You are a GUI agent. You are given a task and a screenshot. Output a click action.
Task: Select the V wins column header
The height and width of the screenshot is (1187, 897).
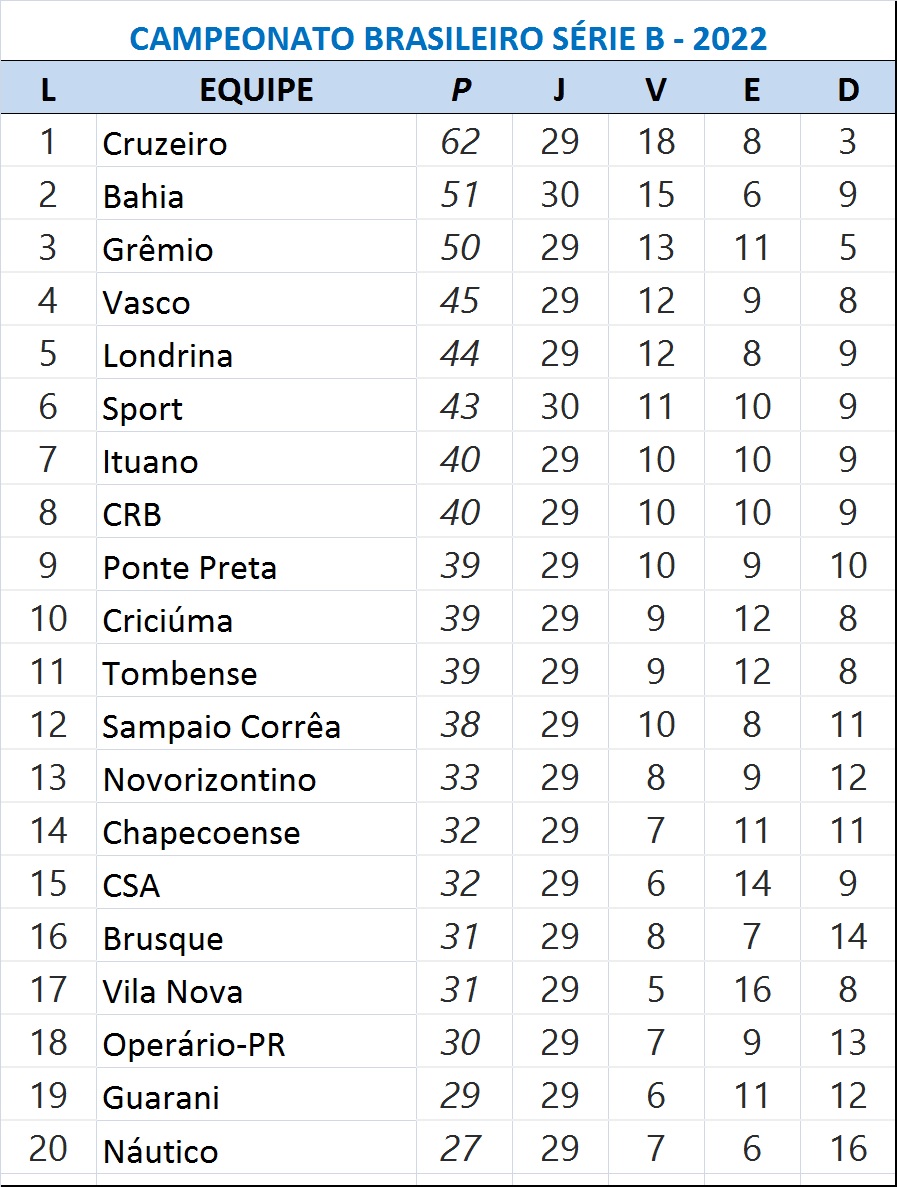tap(656, 89)
